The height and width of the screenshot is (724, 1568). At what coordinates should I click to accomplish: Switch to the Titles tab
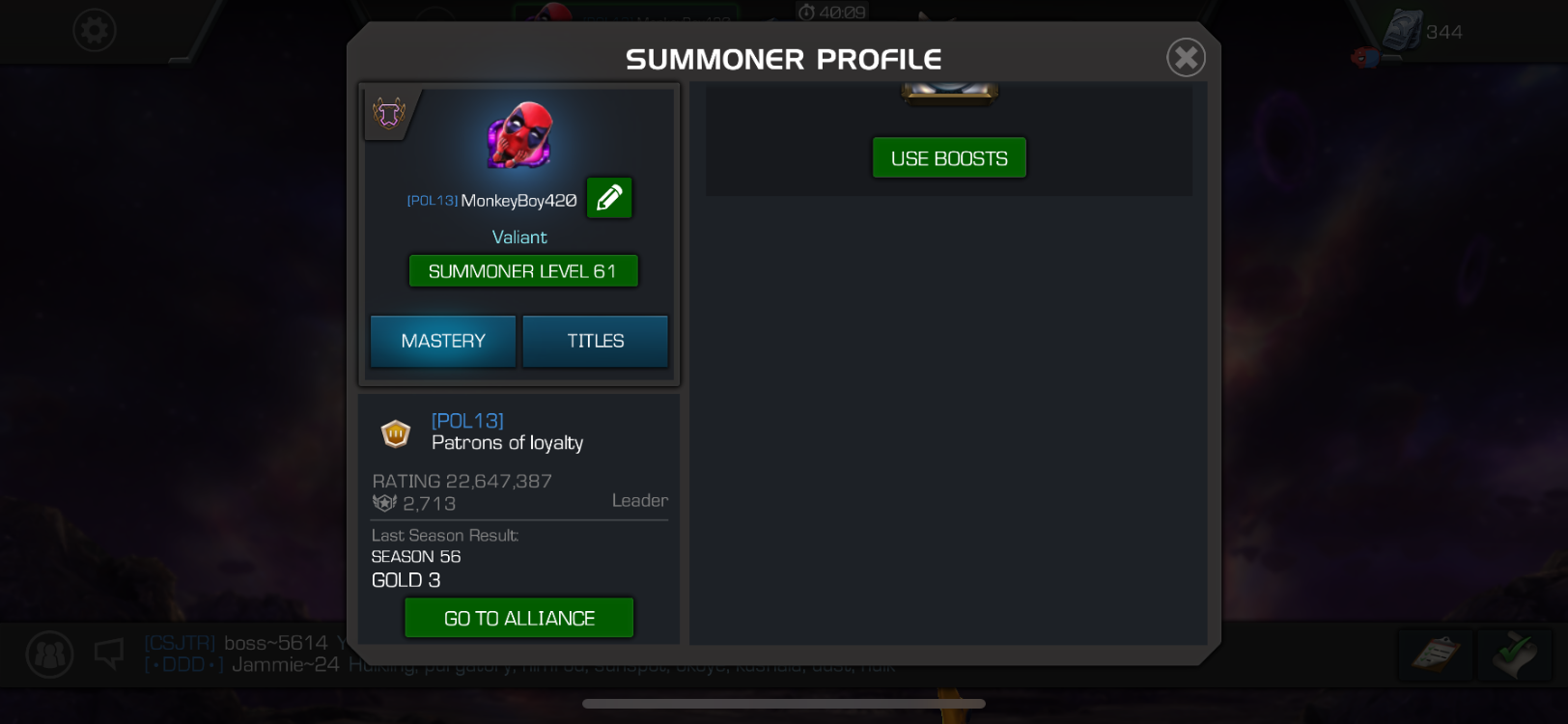pos(596,341)
